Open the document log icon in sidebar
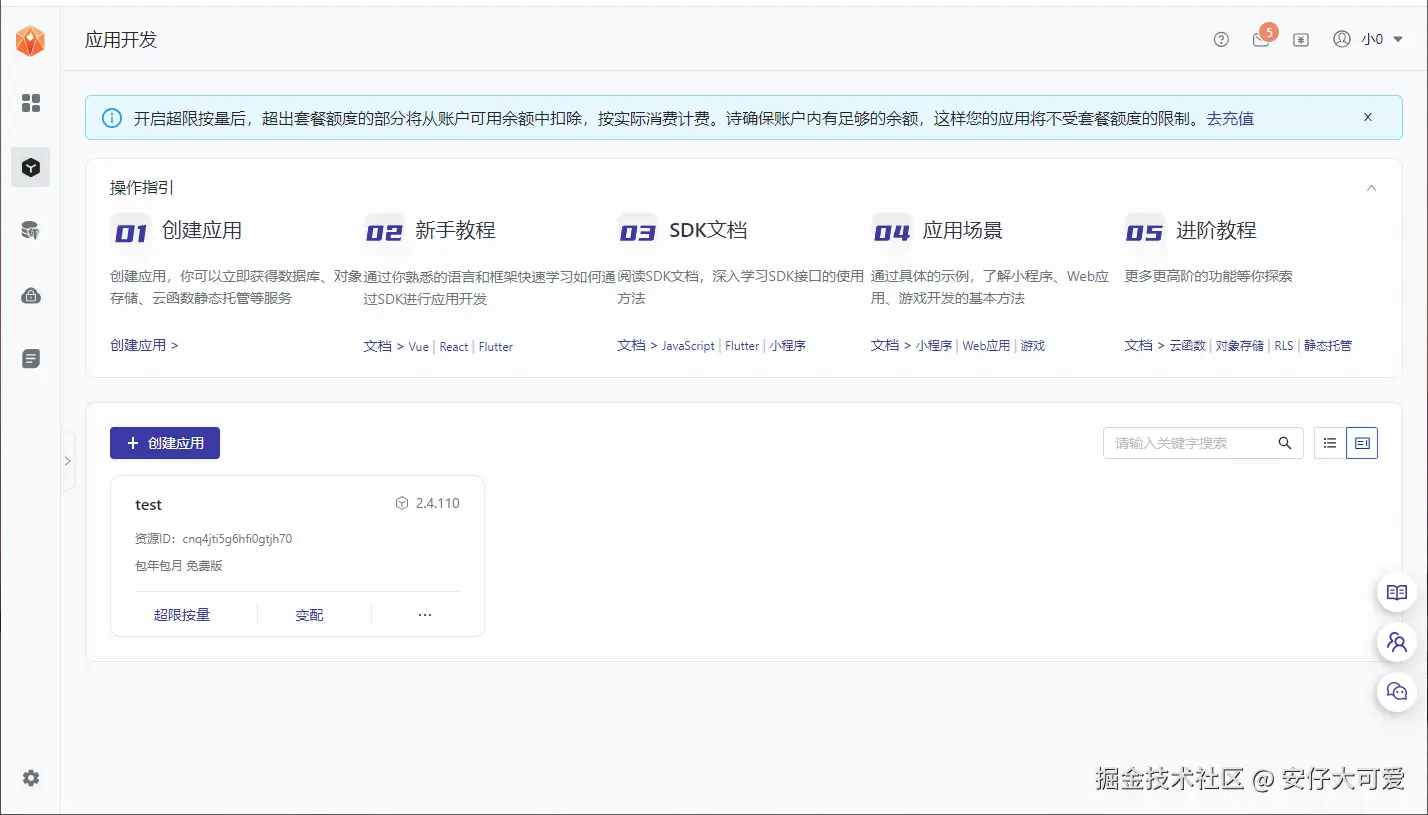 31,358
